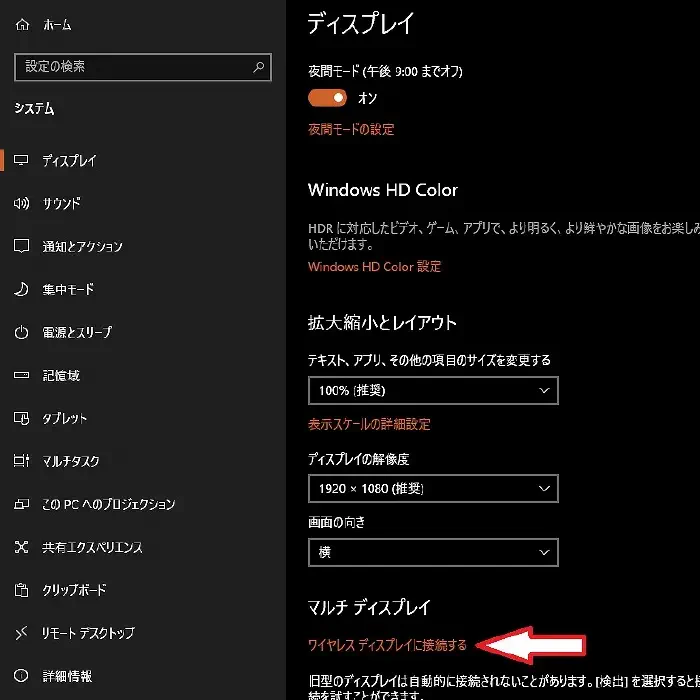
Task: Click the Home house icon
Action: (x=22, y=25)
